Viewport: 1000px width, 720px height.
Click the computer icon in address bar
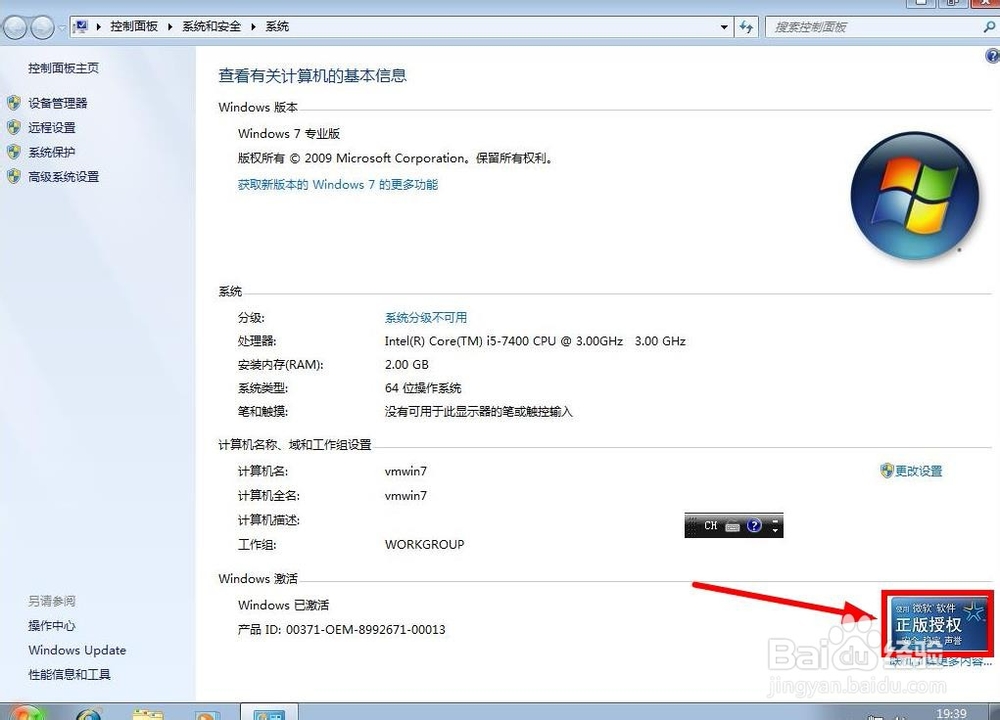point(81,27)
